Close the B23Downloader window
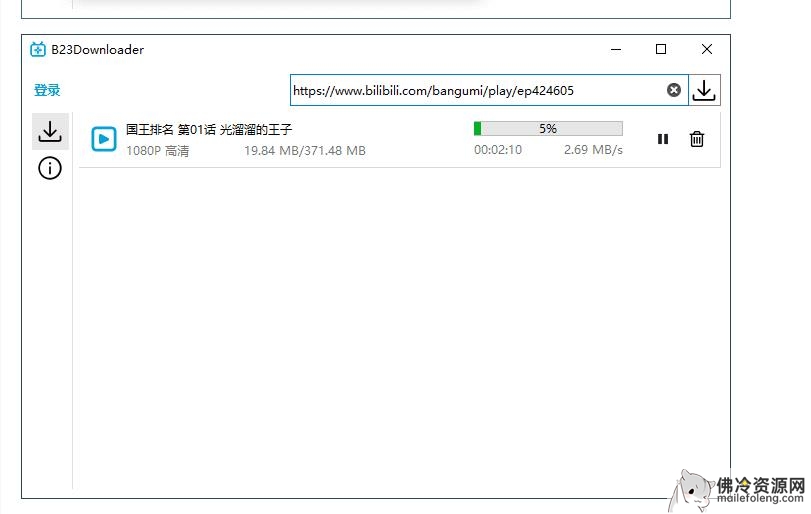The image size is (811, 514). click(x=707, y=49)
